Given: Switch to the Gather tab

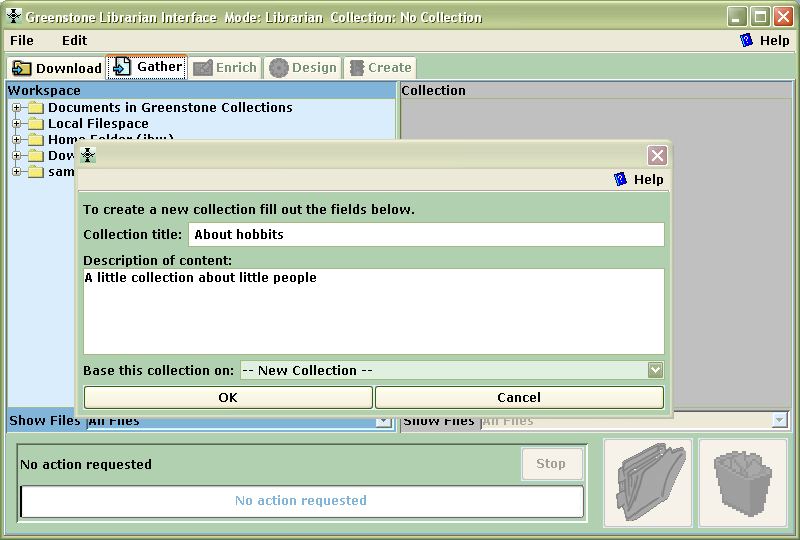Looking at the screenshot, I should coord(147,67).
